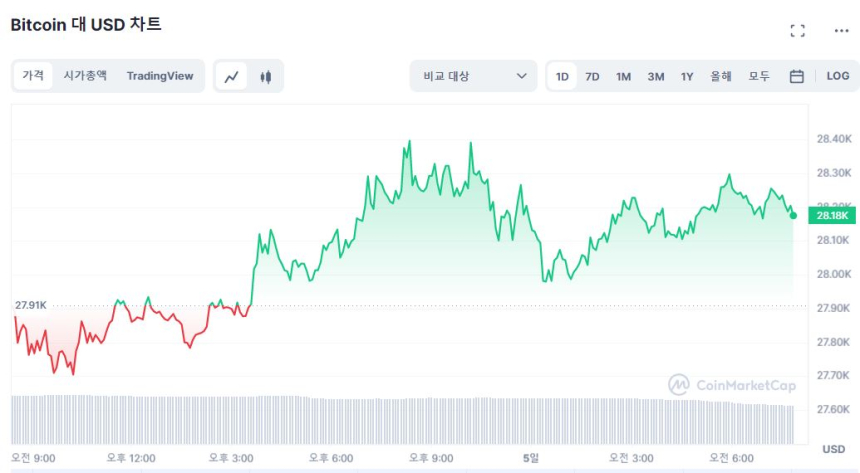Select the 1D time range
This screenshot has height=473, width=860.
click(562, 76)
